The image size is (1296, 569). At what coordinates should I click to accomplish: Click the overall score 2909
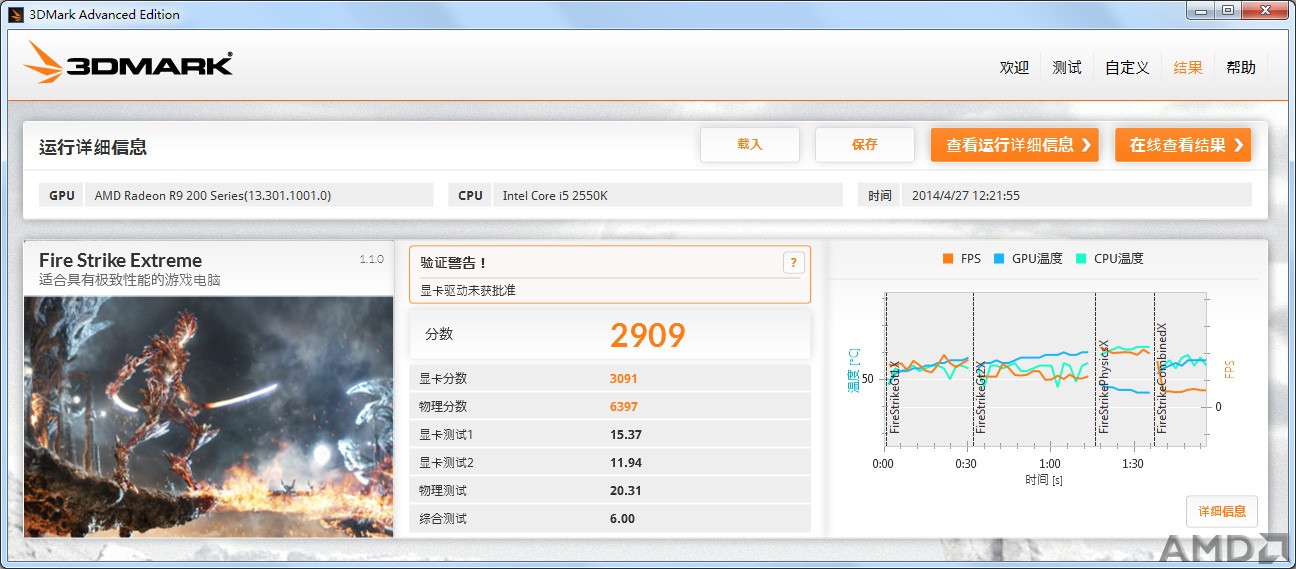[x=648, y=335]
